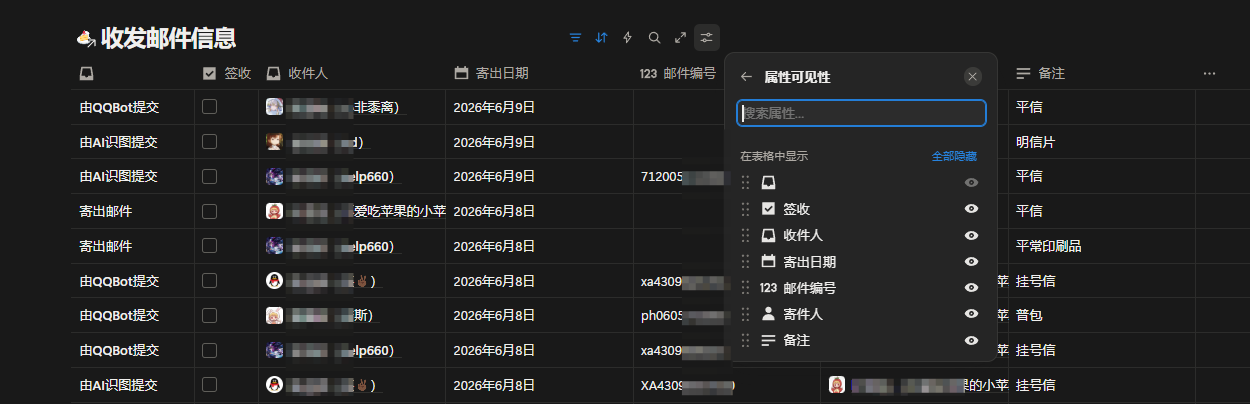Open 邮件编号 property row in visibility panel
1250x404 pixels.
(860, 287)
